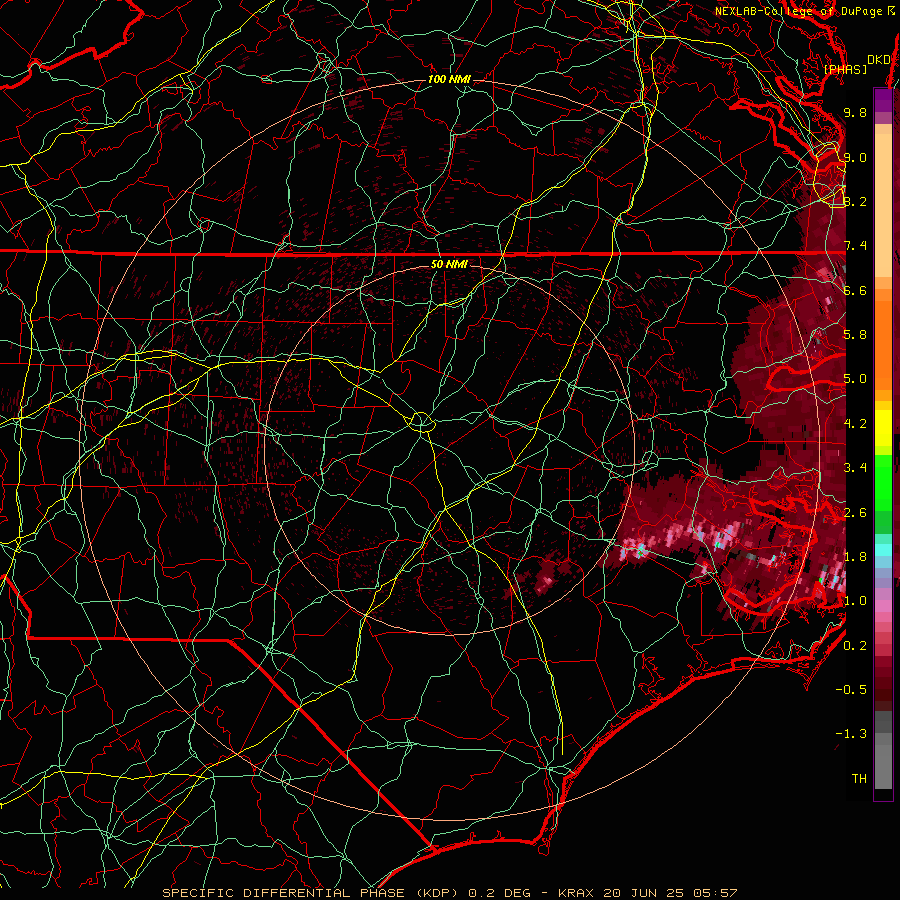900x900 pixels.
Task: Click the -1.3 value on the color scale
Action: point(851,734)
